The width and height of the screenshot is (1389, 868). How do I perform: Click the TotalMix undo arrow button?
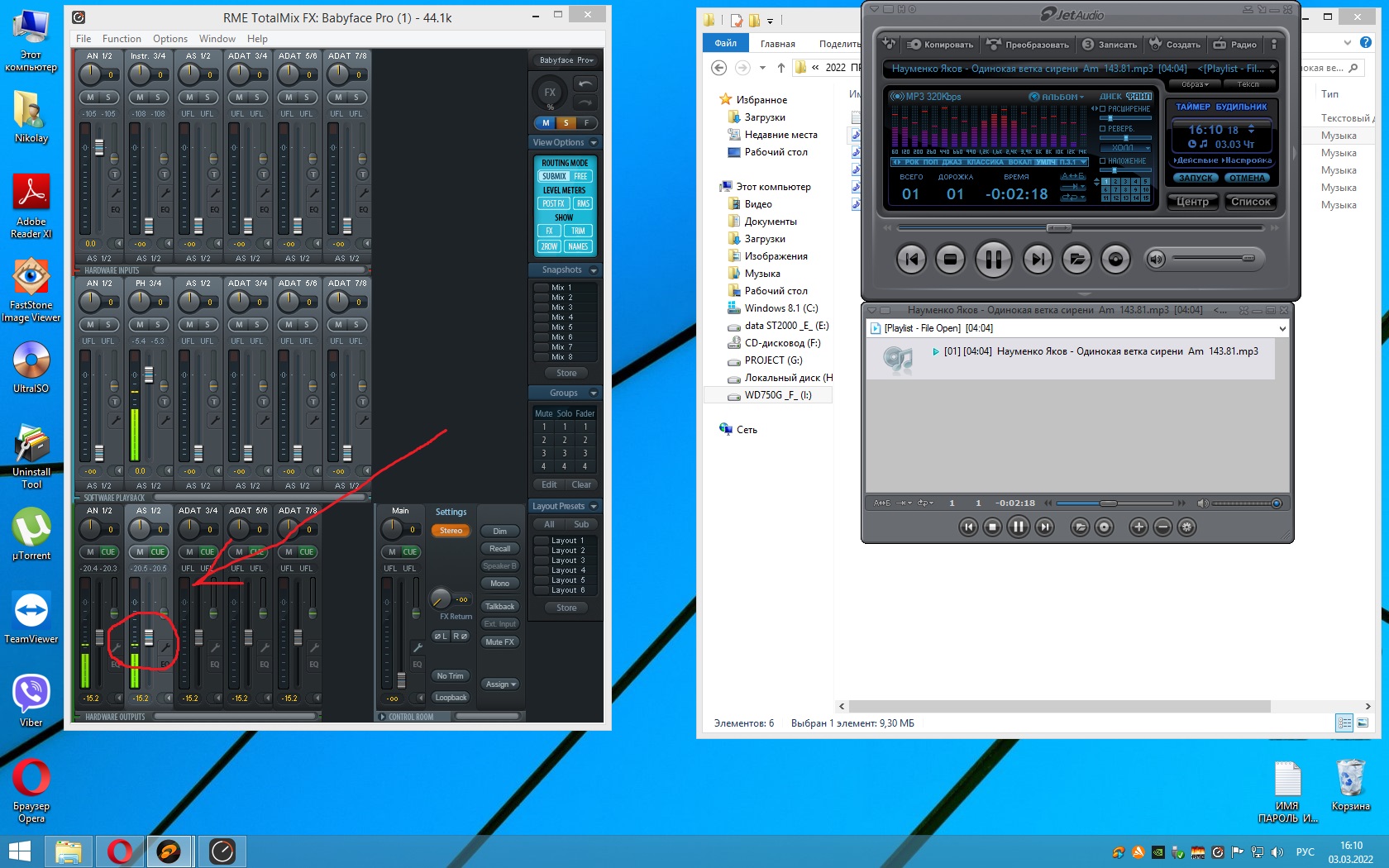[585, 83]
